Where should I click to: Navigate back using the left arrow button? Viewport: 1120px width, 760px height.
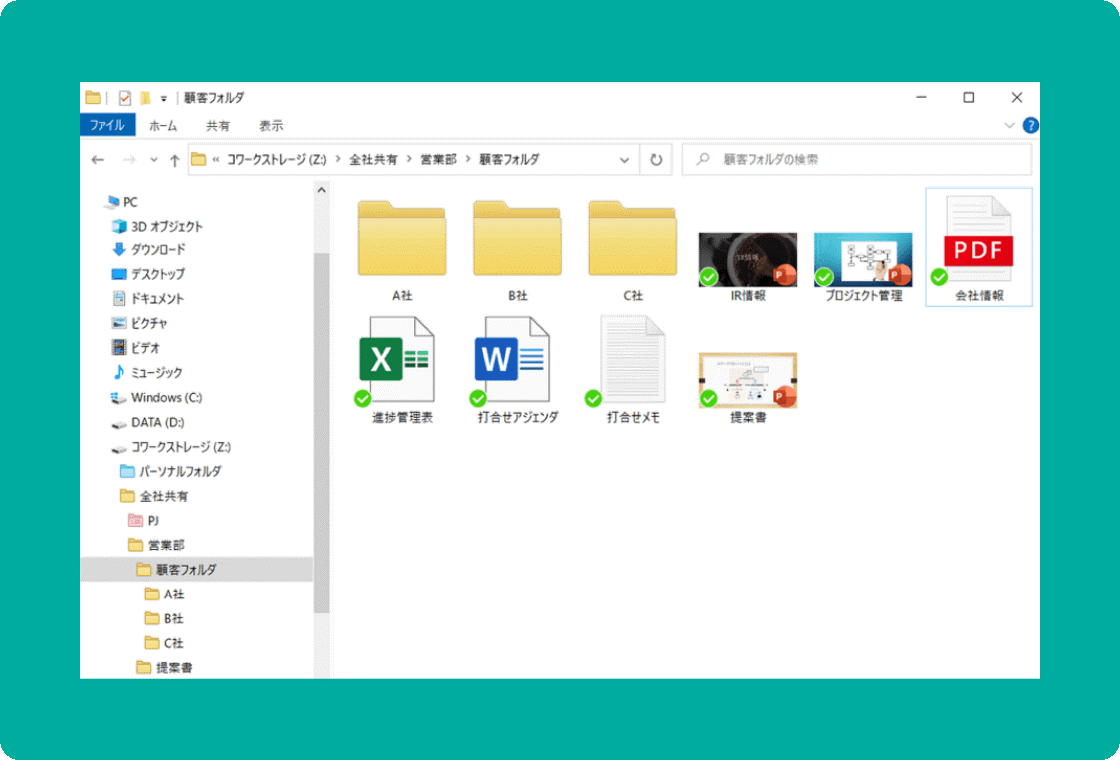click(x=96, y=159)
